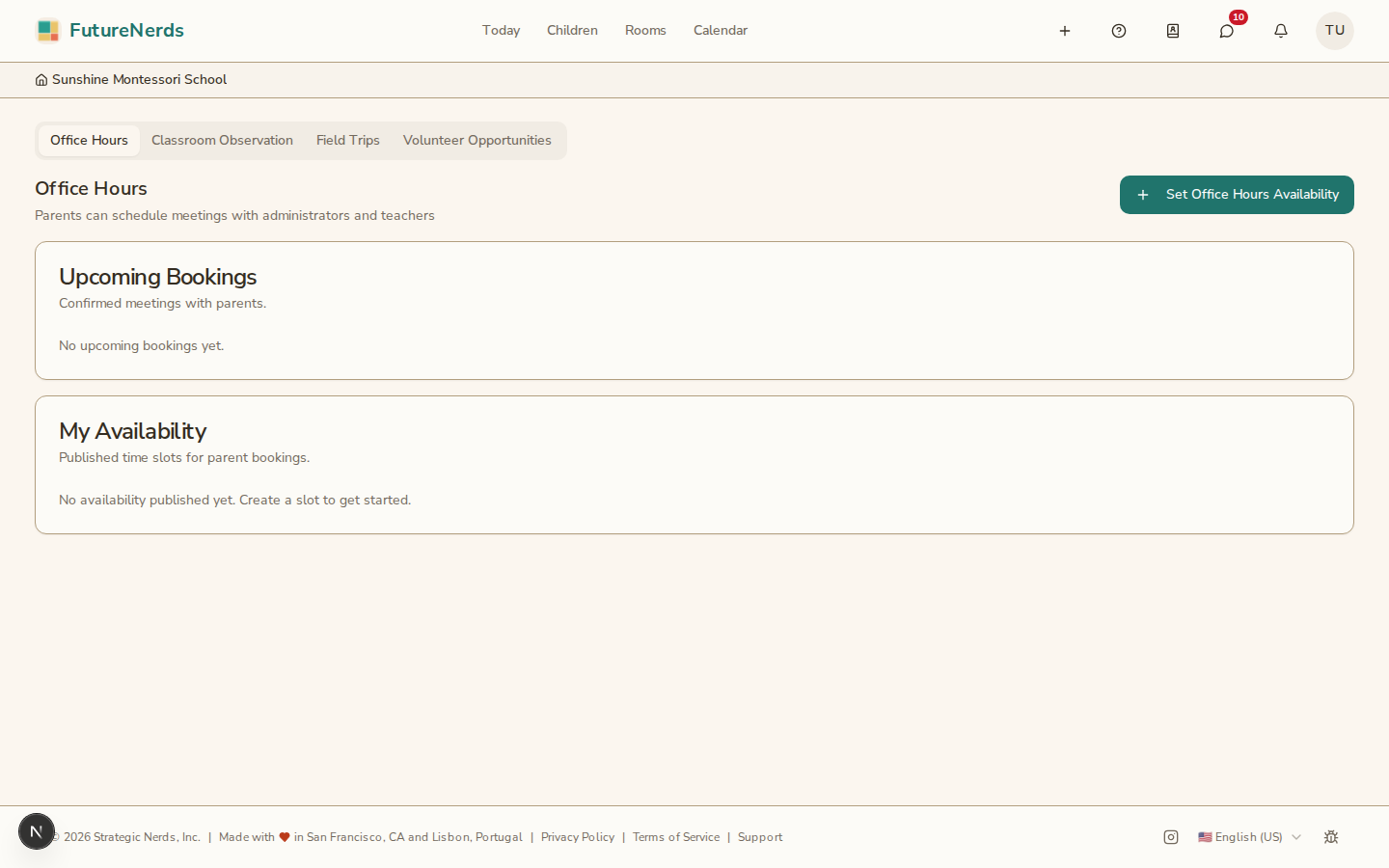1389x868 pixels.
Task: Open the Instagram icon in footer
Action: [1171, 837]
